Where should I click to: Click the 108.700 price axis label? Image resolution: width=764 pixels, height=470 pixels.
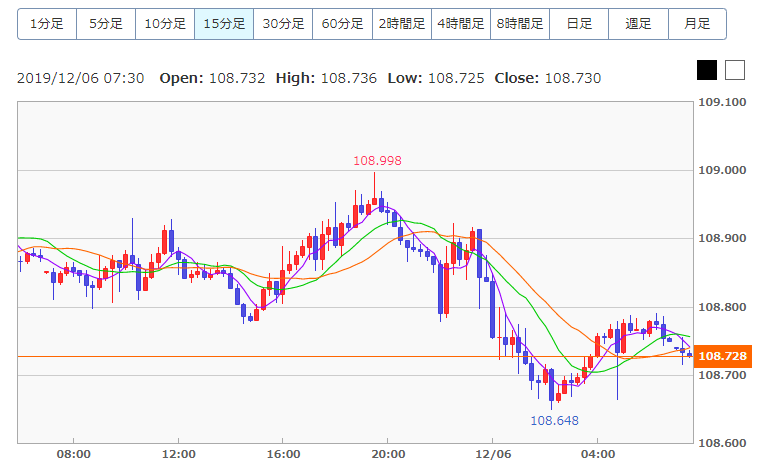pyautogui.click(x=722, y=375)
